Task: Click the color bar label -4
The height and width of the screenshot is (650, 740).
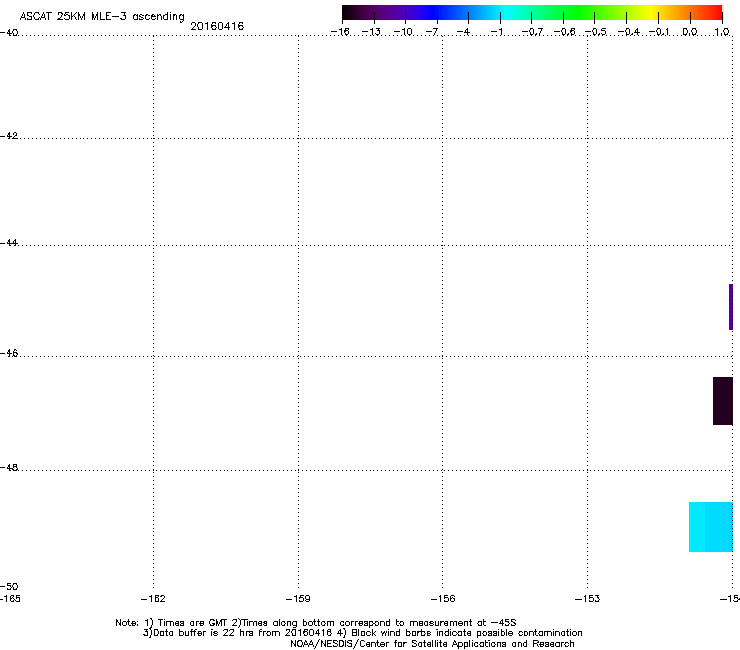Action: point(463,32)
